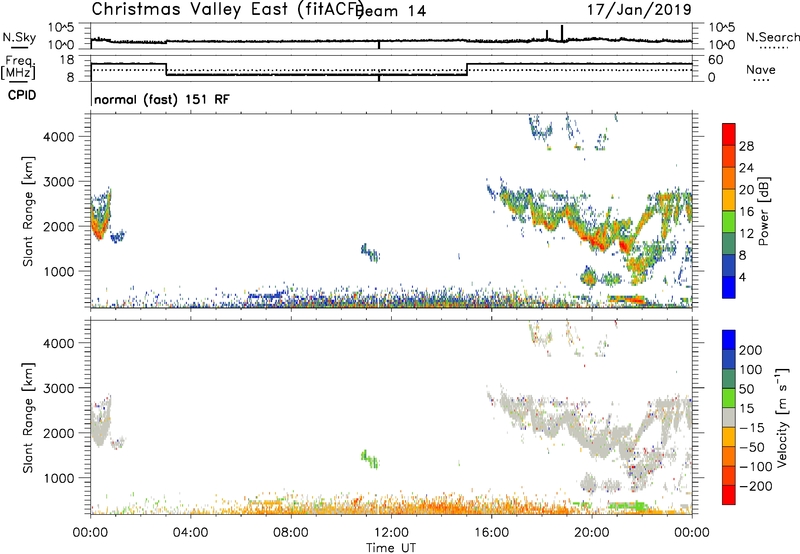
Task: Click the 'Slant Range [km]' label of the velocity panel
Action: coord(28,418)
